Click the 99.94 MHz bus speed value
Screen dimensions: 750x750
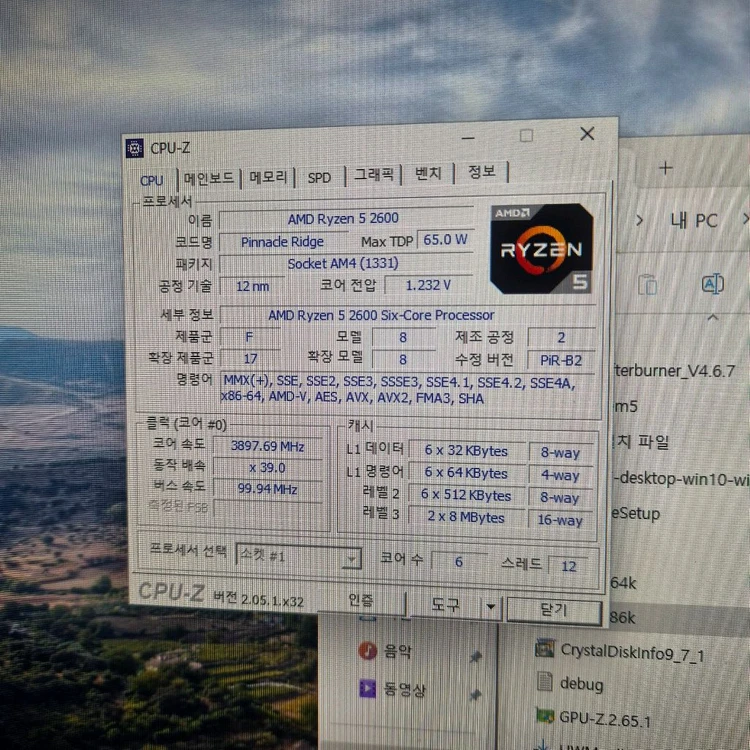pos(267,489)
